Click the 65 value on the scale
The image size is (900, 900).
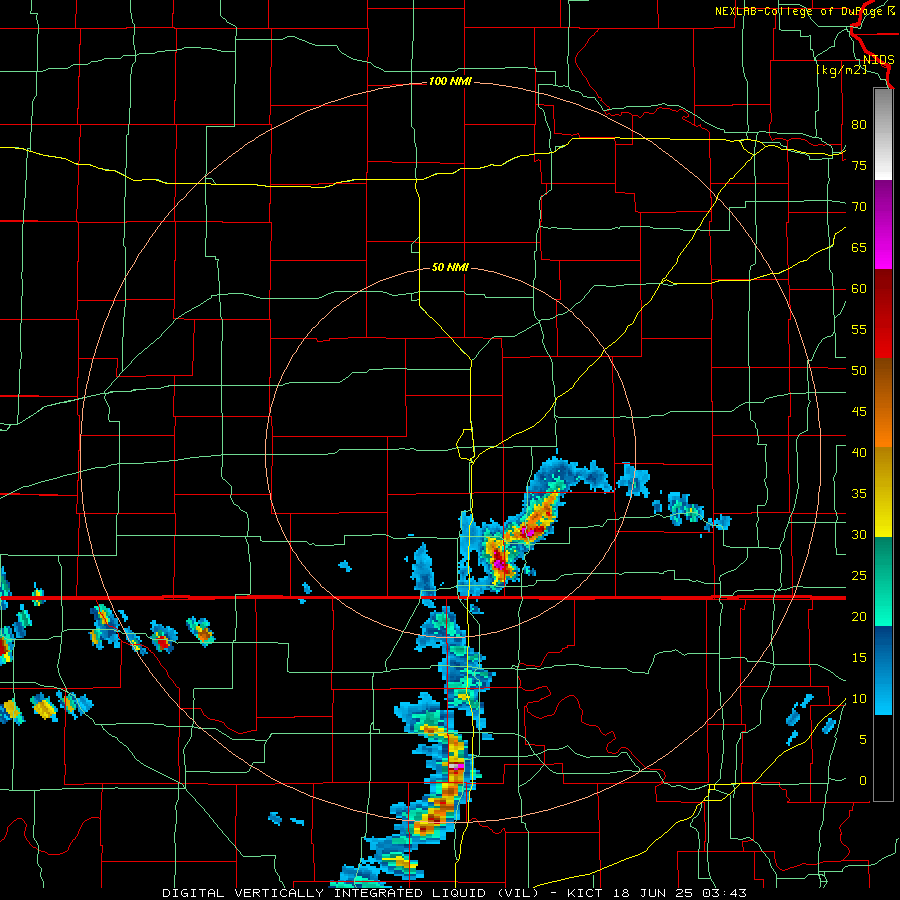(x=859, y=247)
